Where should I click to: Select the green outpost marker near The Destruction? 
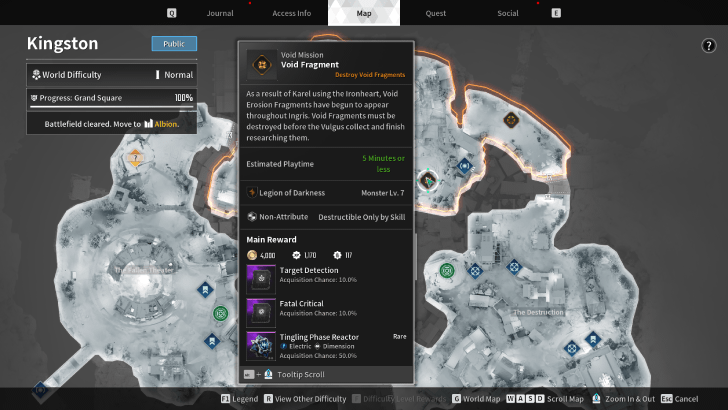[447, 270]
